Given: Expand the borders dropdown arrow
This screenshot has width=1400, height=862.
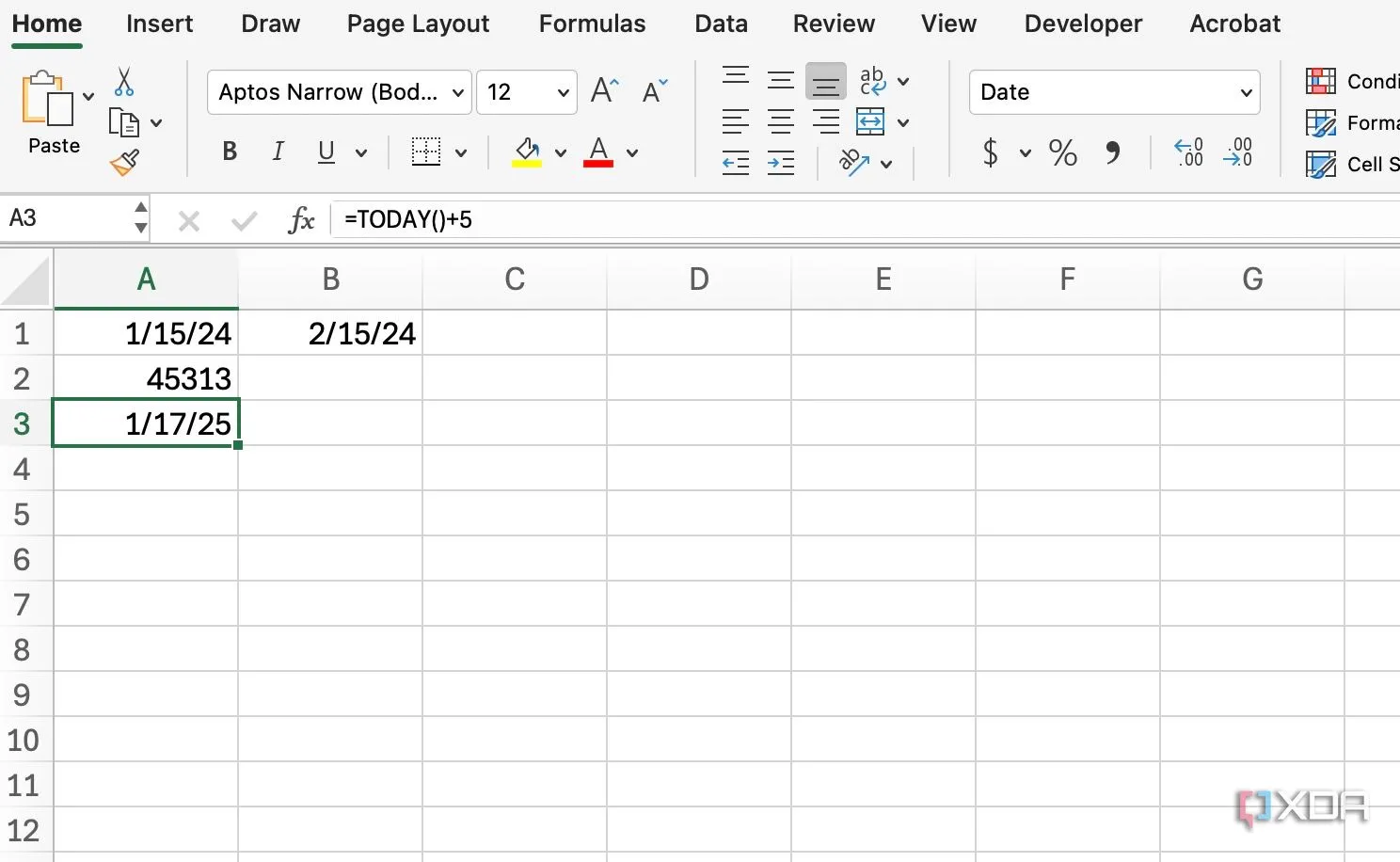Looking at the screenshot, I should point(461,152).
